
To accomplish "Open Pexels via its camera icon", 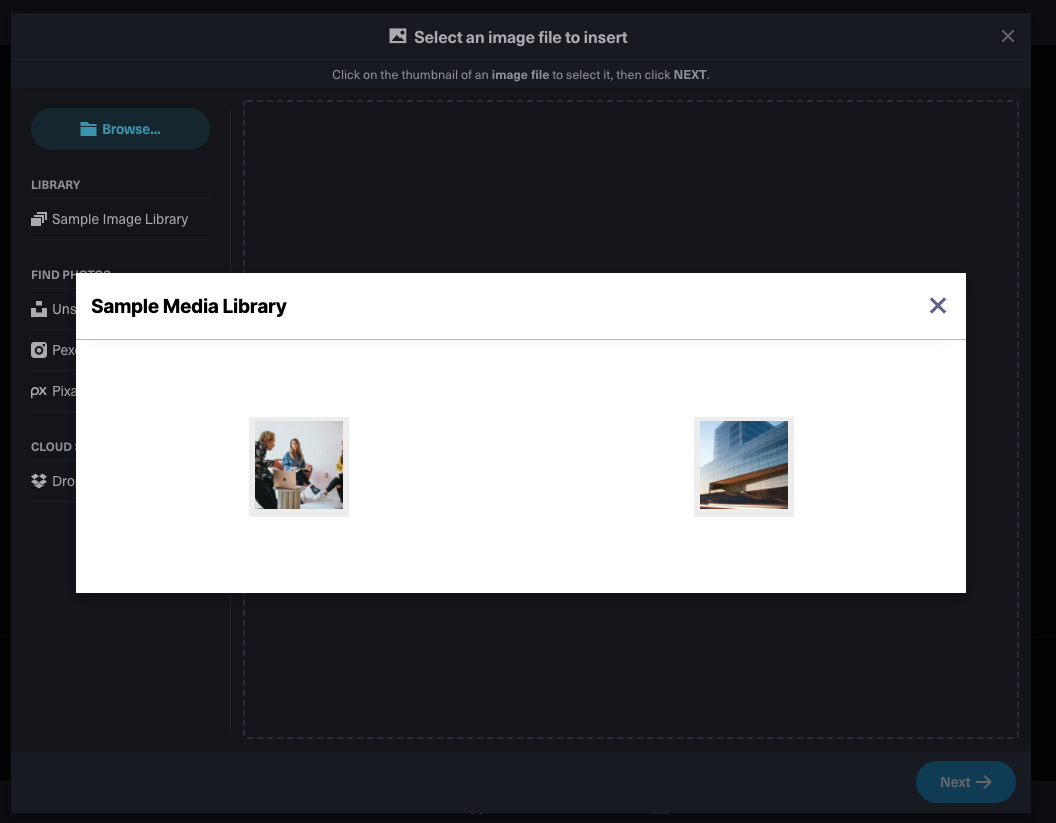I will [39, 350].
